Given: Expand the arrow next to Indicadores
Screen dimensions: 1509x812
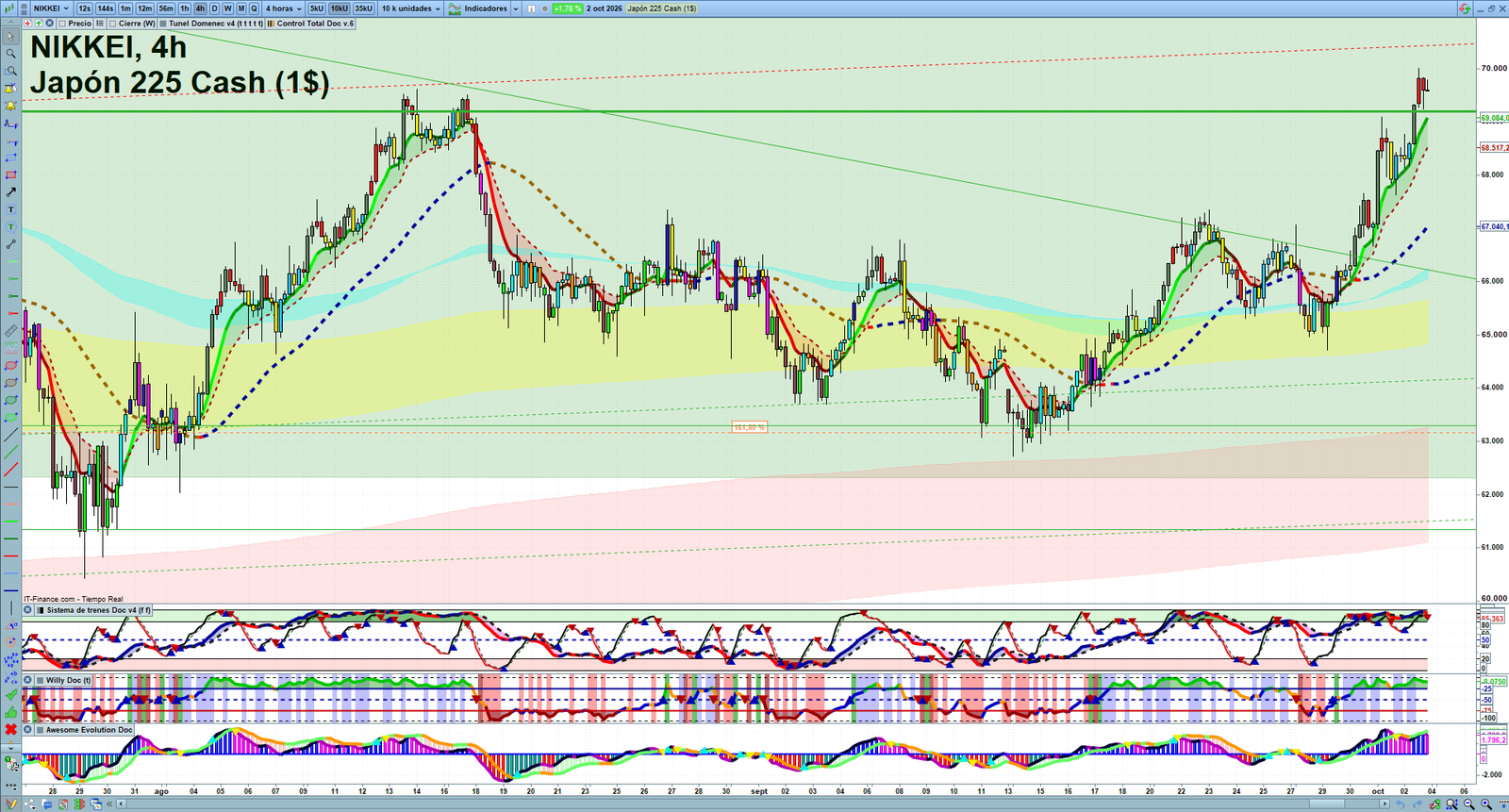Looking at the screenshot, I should [516, 8].
